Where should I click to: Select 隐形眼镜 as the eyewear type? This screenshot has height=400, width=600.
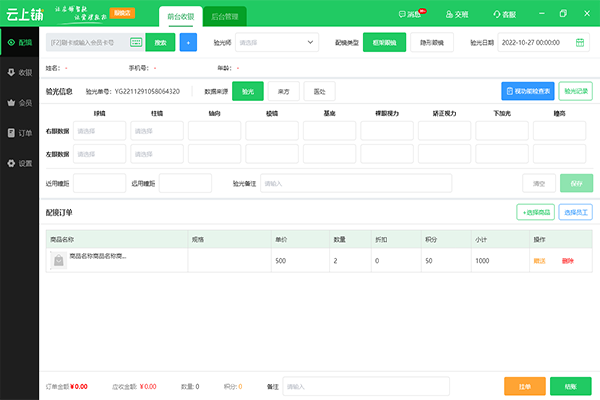pos(432,43)
